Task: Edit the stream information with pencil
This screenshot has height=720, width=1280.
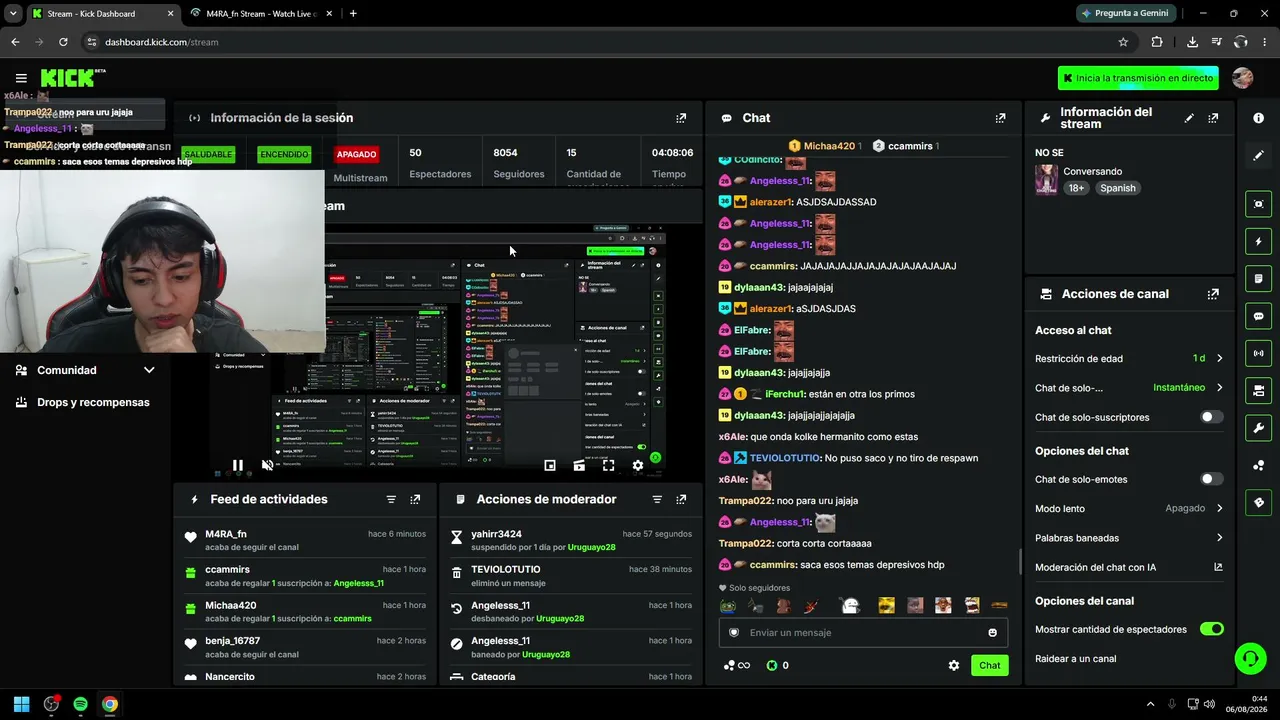Action: coord(1189,118)
